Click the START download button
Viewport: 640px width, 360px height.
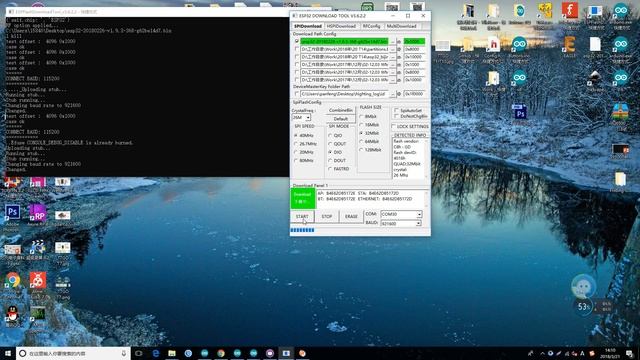pyautogui.click(x=302, y=216)
